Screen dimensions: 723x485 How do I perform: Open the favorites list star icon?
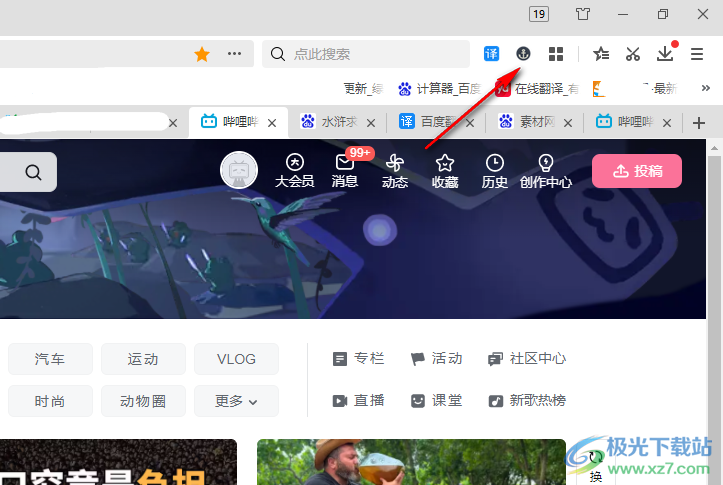[x=600, y=54]
